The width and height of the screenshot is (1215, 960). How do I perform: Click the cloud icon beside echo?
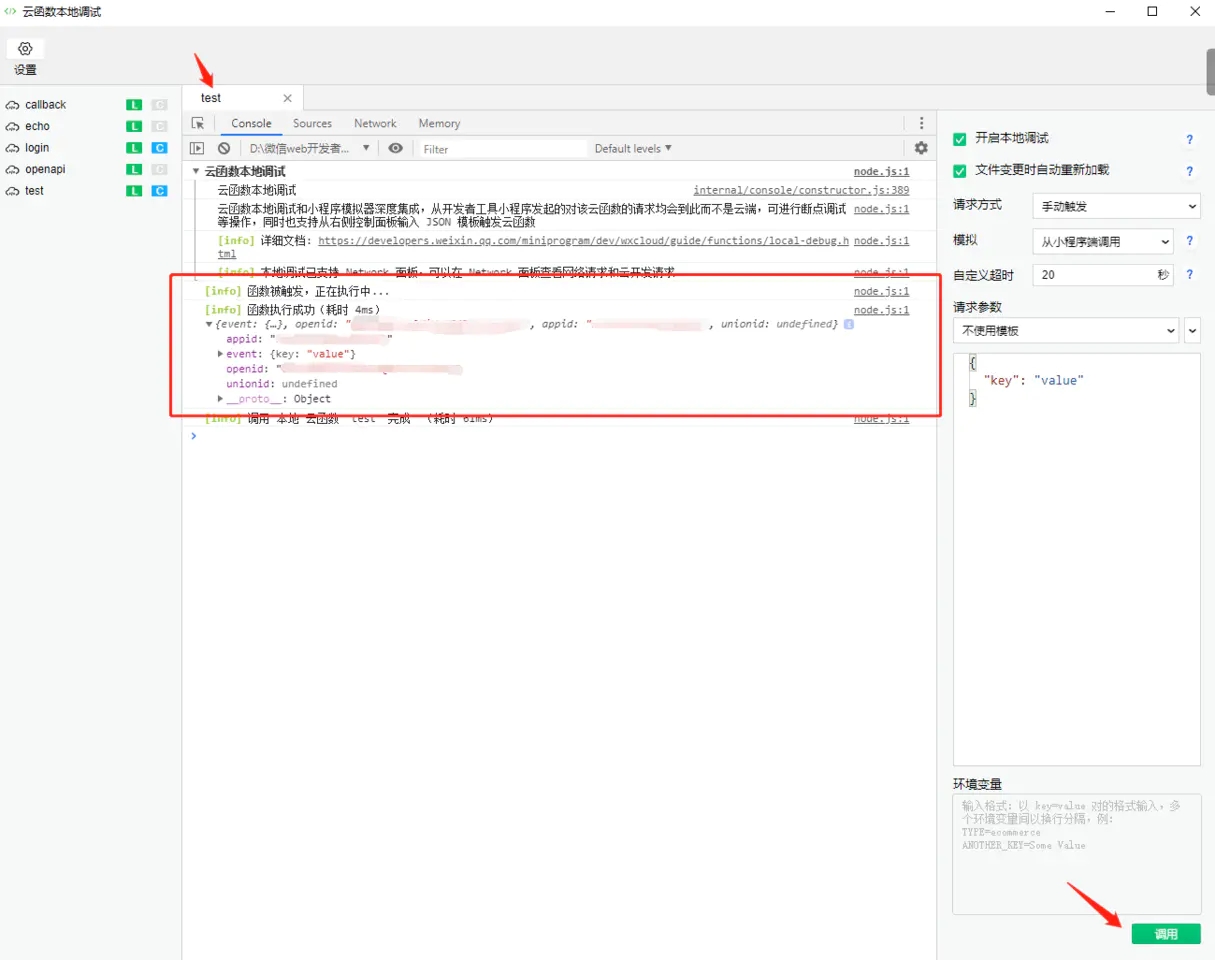[x=13, y=127]
